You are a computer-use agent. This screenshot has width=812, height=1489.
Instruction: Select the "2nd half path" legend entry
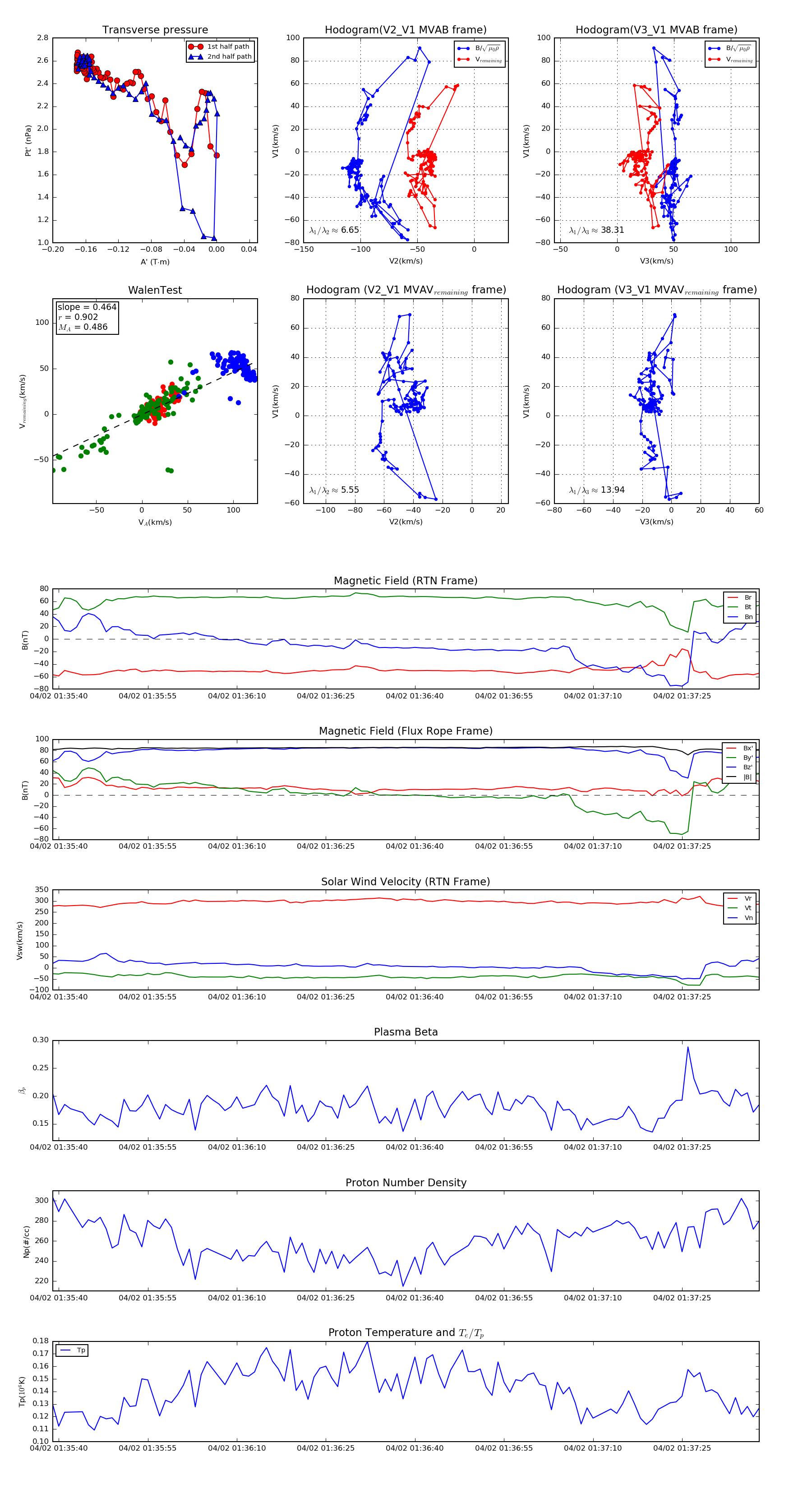pyautogui.click(x=220, y=57)
